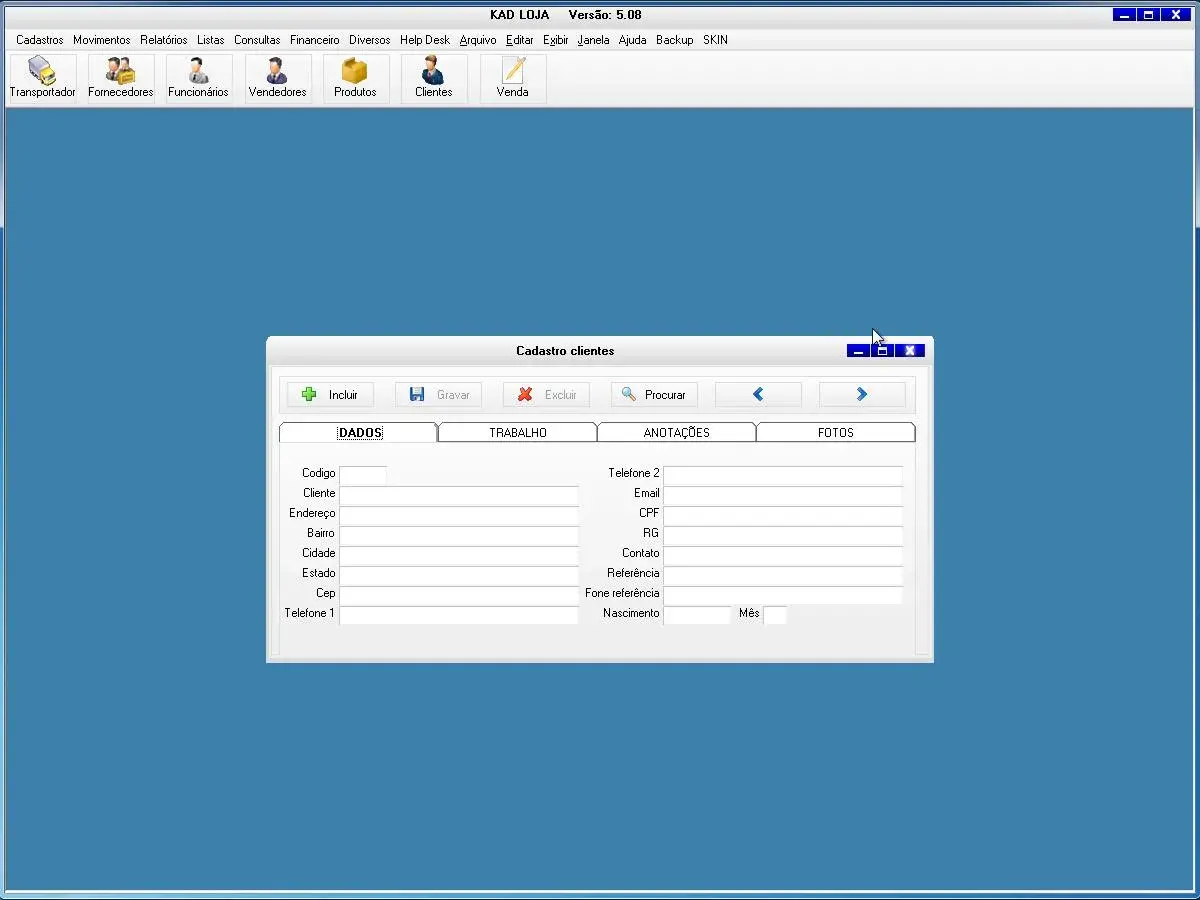Click the Excluir delete button
This screenshot has height=900, width=1200.
546,395
